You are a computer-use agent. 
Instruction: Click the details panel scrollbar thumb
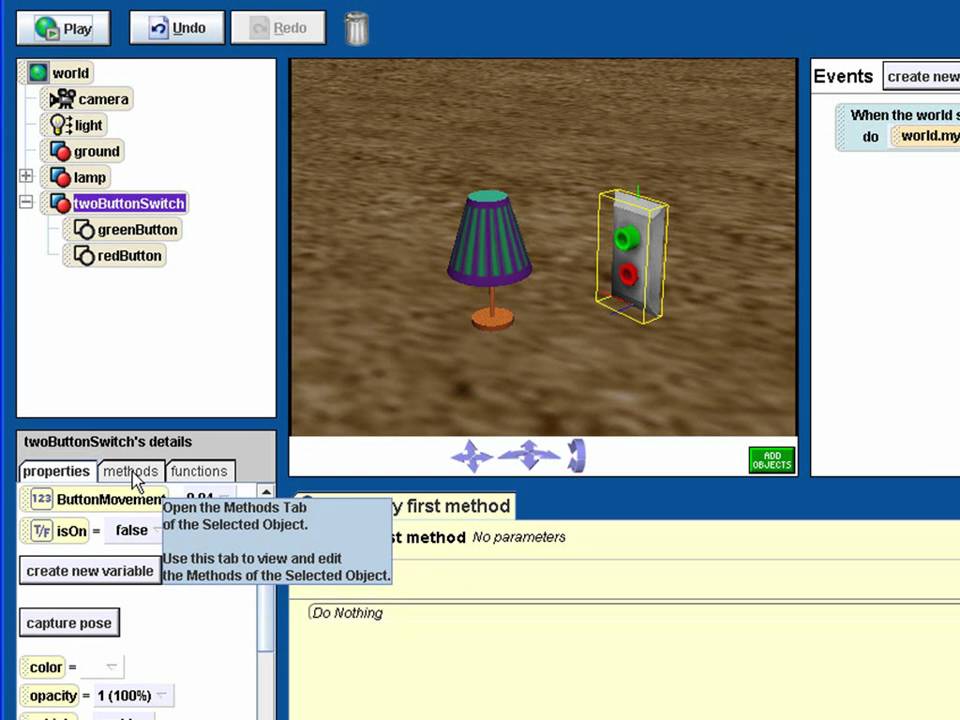tap(266, 617)
